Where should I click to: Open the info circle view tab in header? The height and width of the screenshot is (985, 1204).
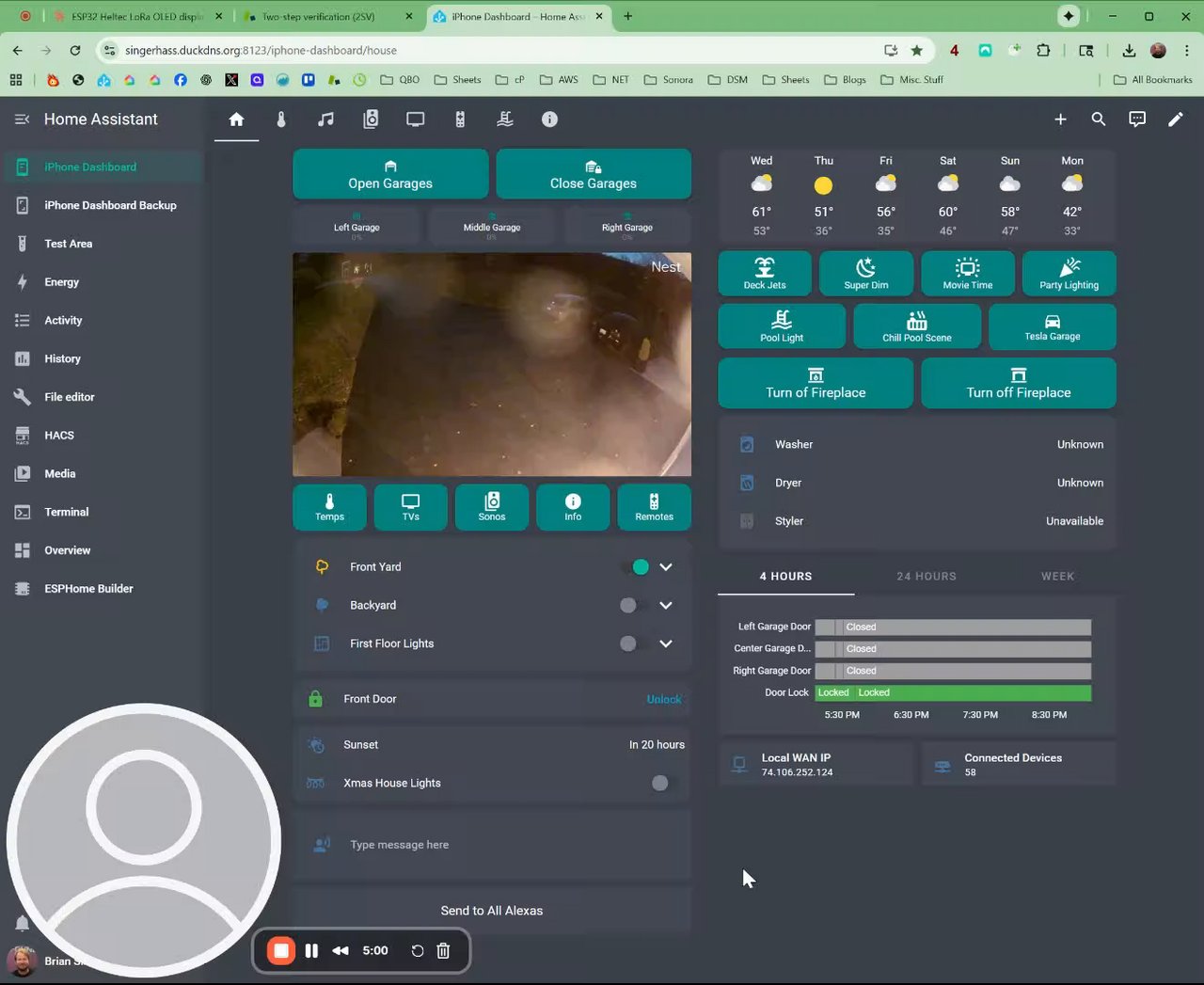click(x=549, y=119)
